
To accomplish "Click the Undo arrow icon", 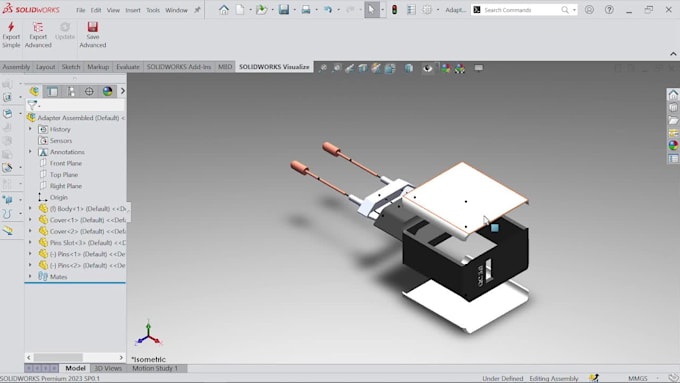I will click(x=328, y=10).
